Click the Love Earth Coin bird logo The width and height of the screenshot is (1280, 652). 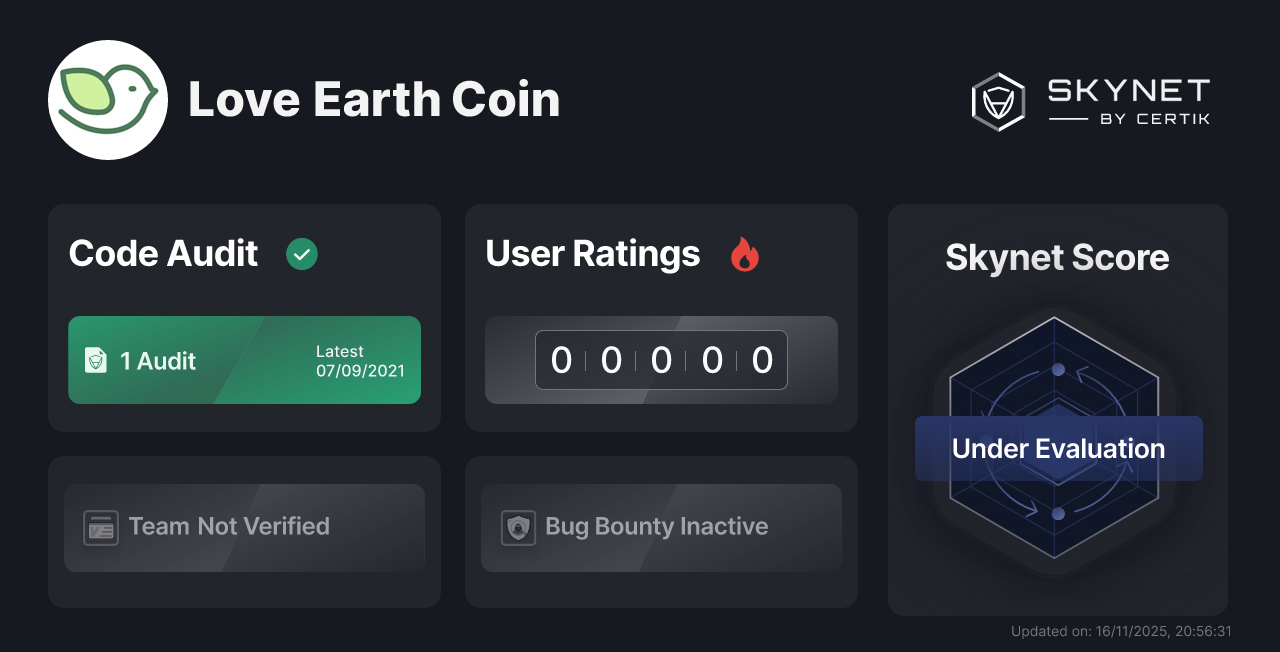(108, 99)
